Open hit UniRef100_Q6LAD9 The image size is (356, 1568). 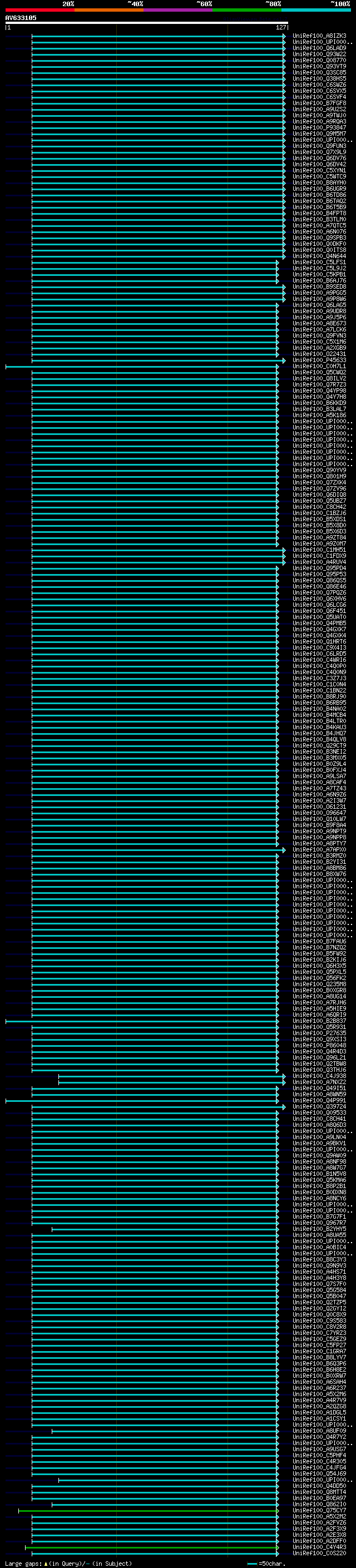[319, 48]
